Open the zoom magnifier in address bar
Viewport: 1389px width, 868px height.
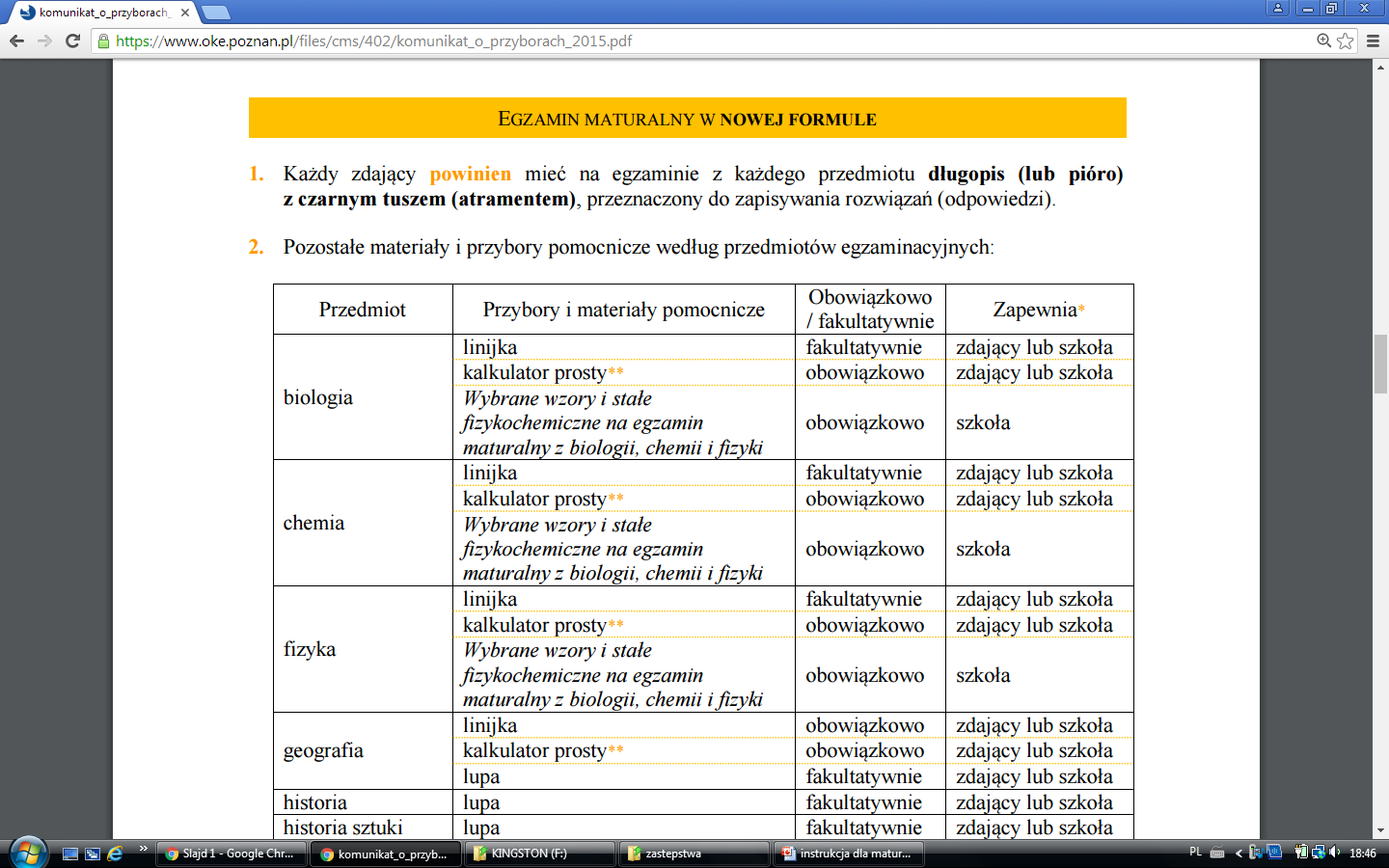pos(1324,41)
